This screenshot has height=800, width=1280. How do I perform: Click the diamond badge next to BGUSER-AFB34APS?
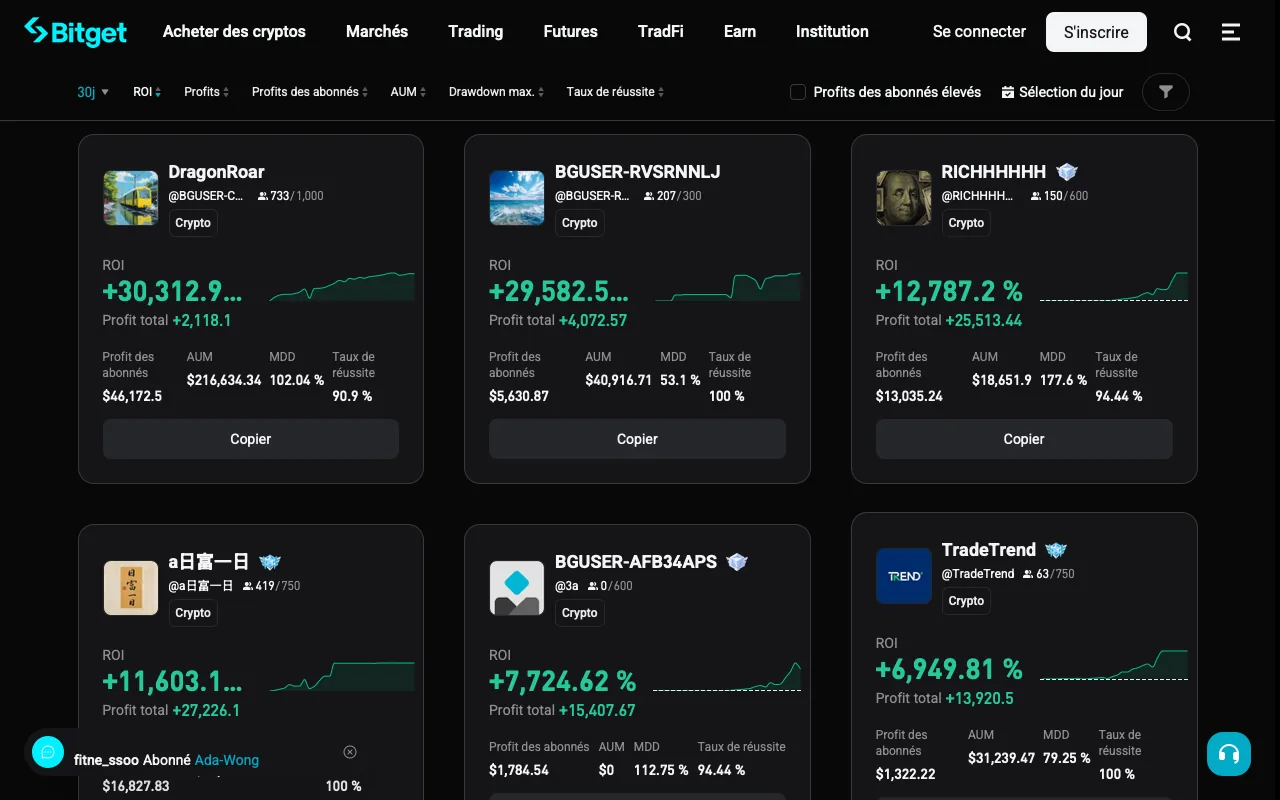(738, 562)
